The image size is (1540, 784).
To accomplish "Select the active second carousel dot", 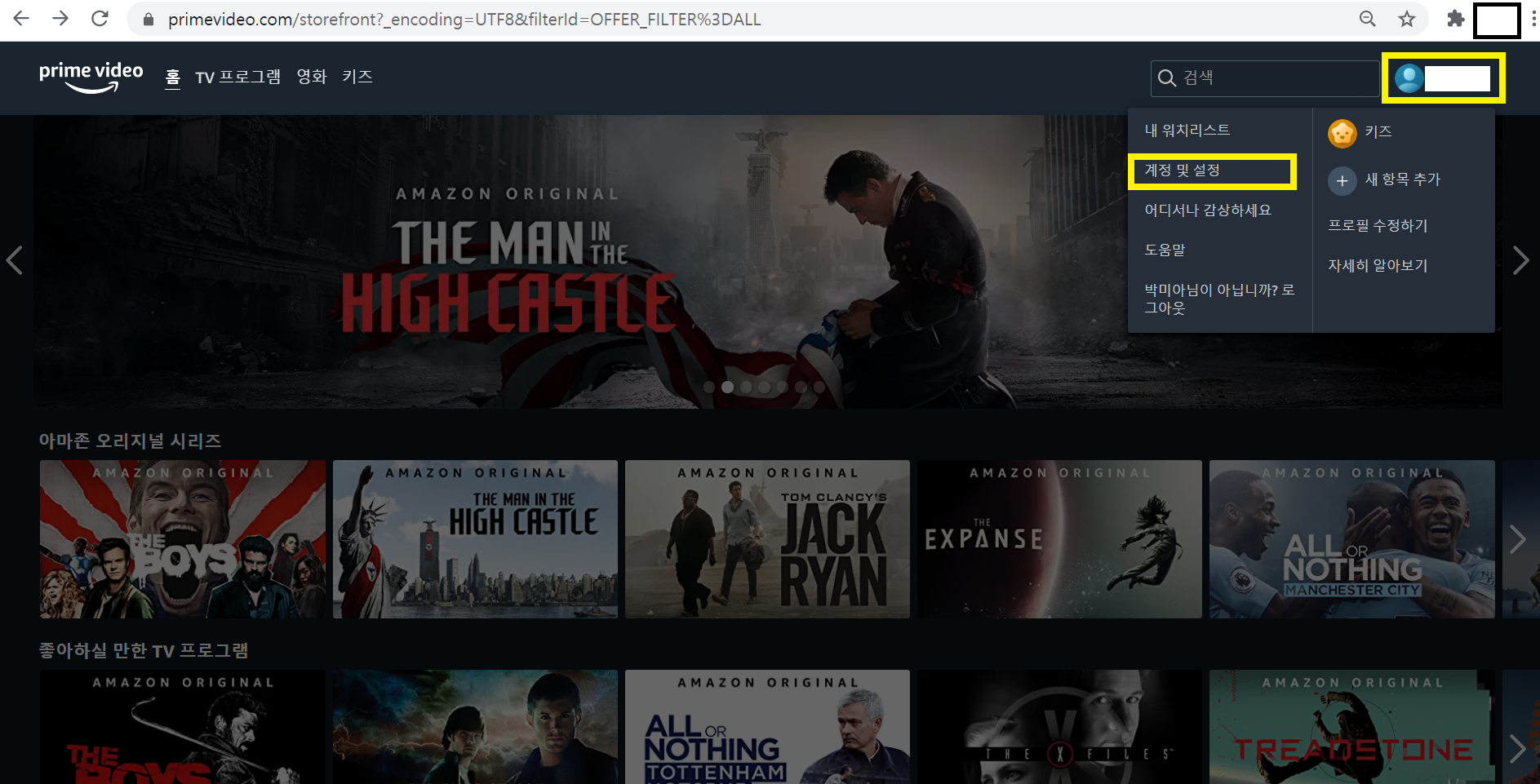I will point(728,388).
